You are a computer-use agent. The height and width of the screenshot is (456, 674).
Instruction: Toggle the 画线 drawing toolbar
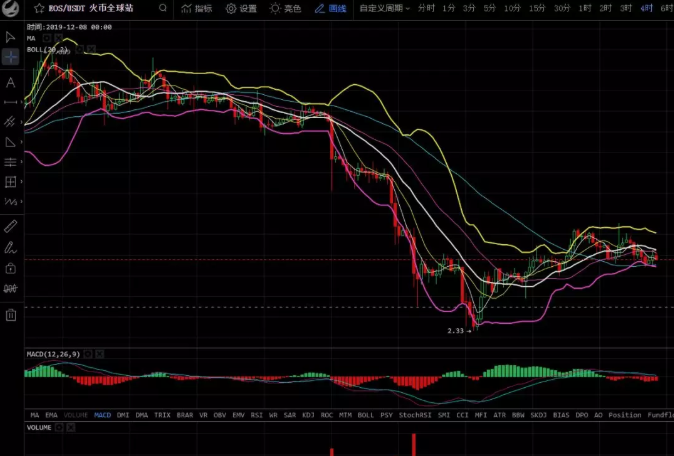pyautogui.click(x=330, y=8)
